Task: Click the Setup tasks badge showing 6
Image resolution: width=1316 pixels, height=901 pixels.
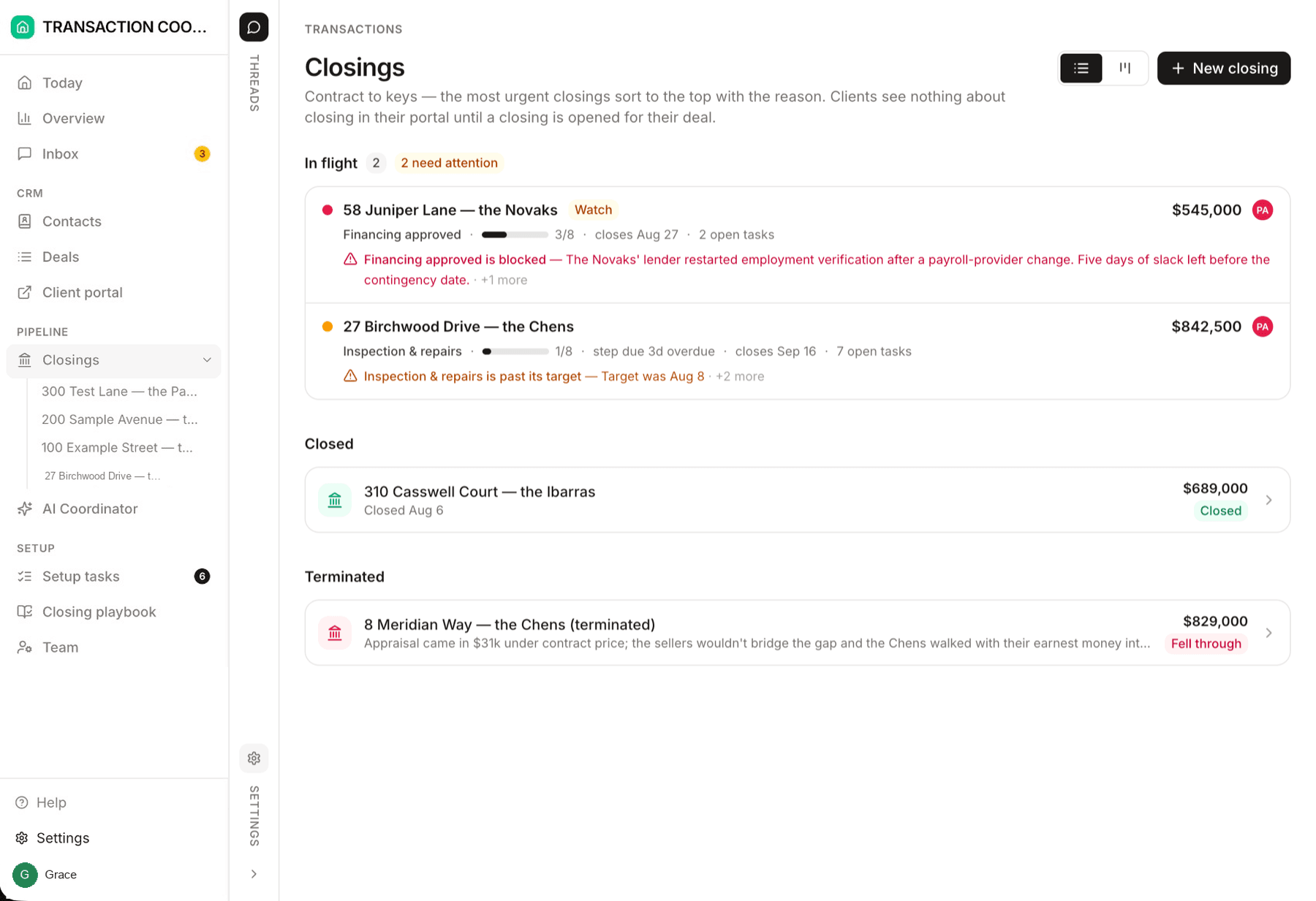Action: (x=202, y=577)
